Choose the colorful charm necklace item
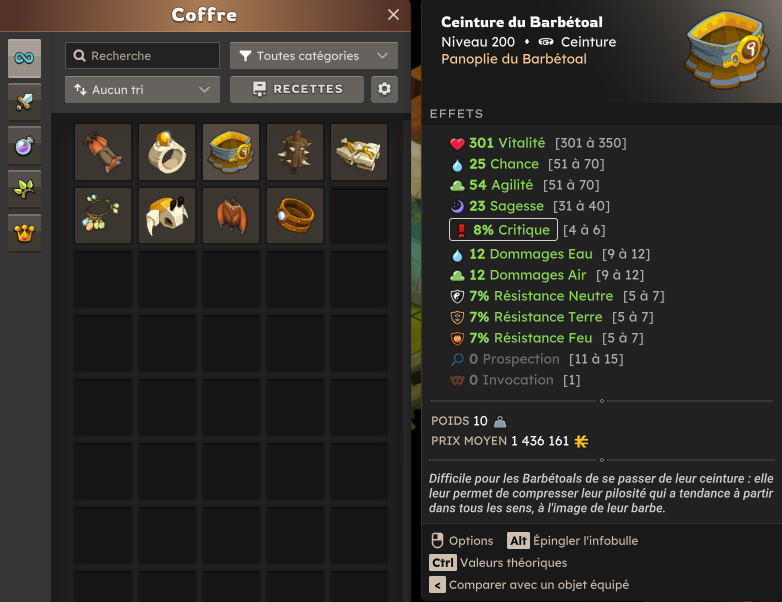This screenshot has width=782, height=602. tap(103, 215)
